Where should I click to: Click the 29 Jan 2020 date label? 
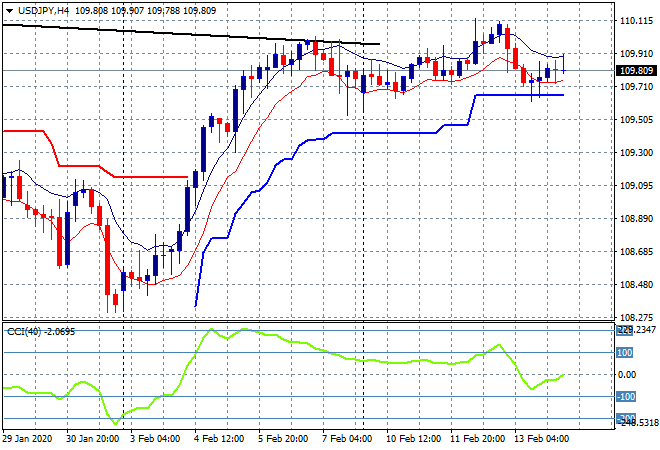(27, 439)
